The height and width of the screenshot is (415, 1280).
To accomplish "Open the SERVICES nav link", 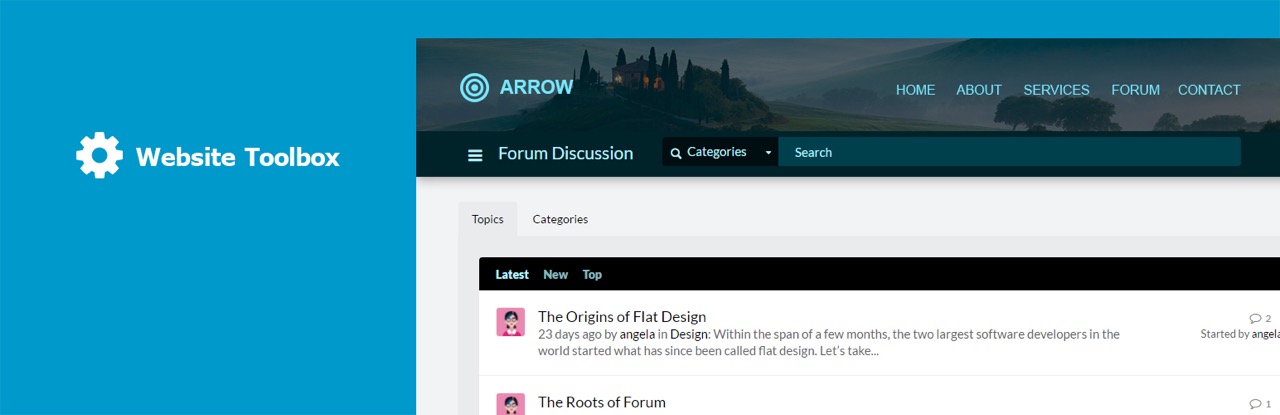I will pos(1056,90).
